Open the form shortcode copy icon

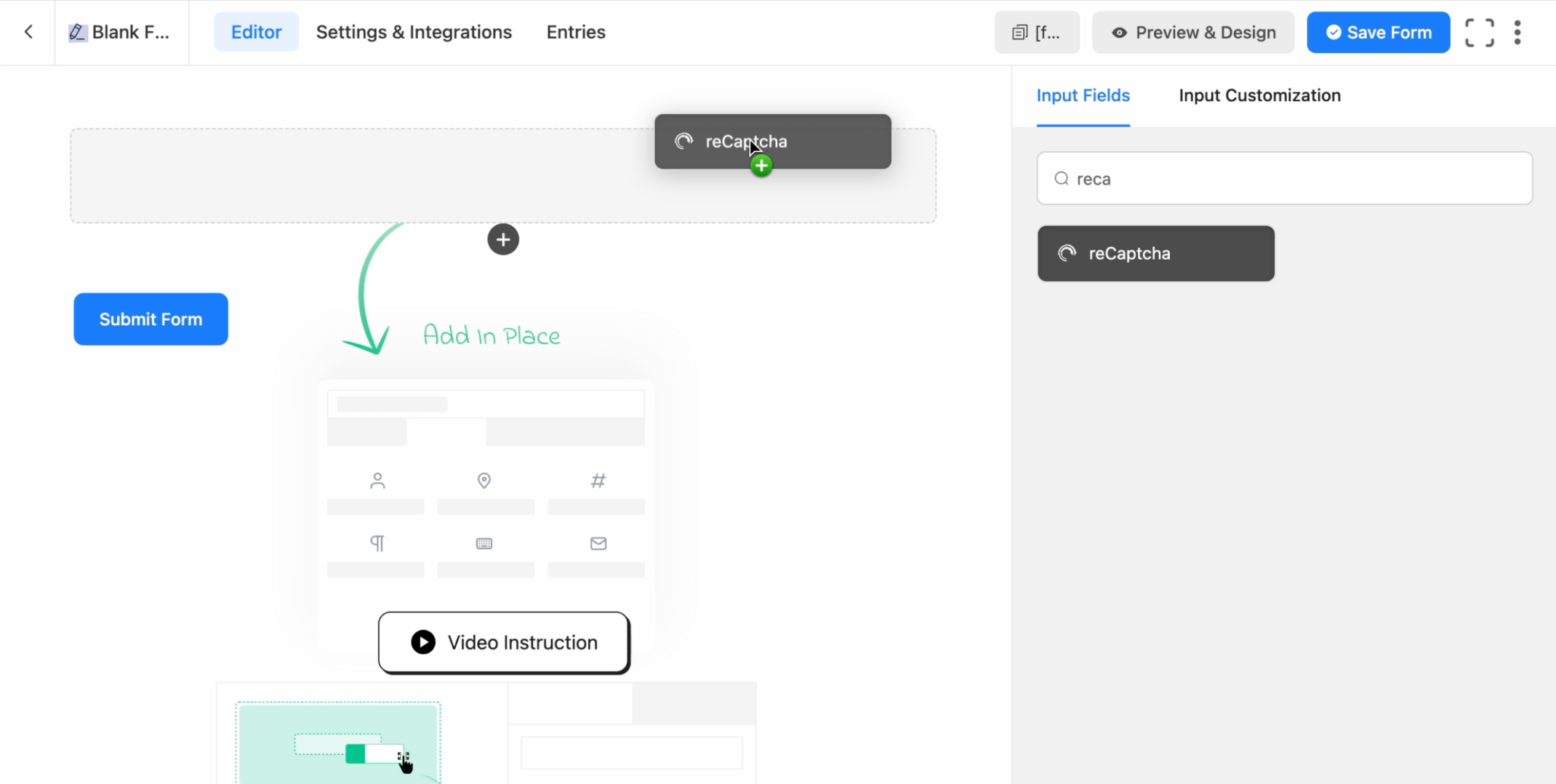[1020, 32]
